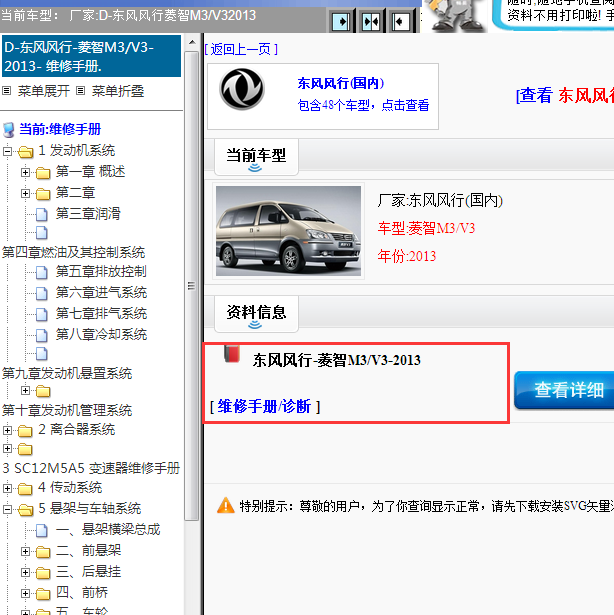This screenshot has width=614, height=615.
Task: Click 菜单展开 to expand the menu
Action: (44, 91)
